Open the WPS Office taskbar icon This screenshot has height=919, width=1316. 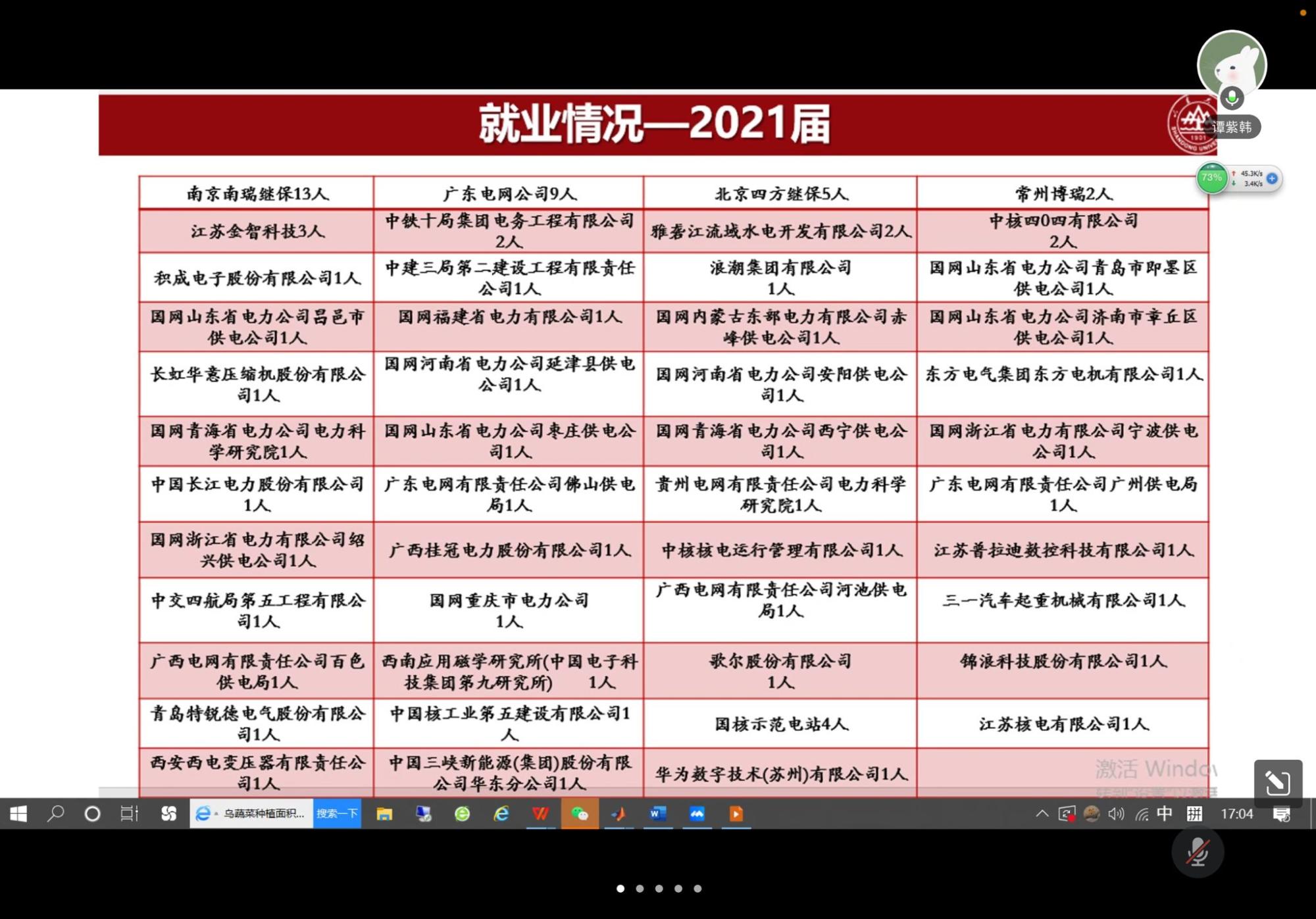coord(540,814)
